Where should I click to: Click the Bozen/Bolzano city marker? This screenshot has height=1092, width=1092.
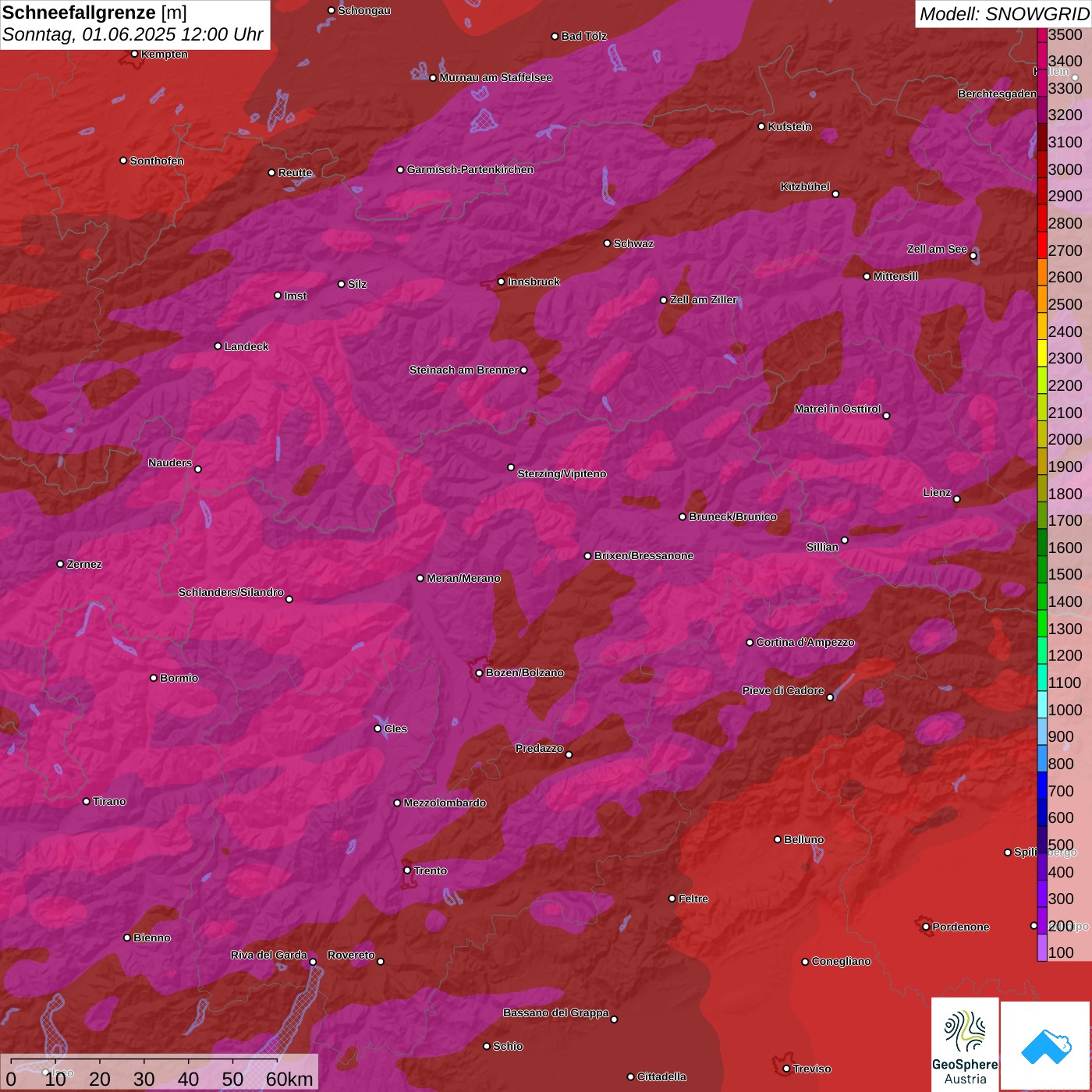point(480,672)
